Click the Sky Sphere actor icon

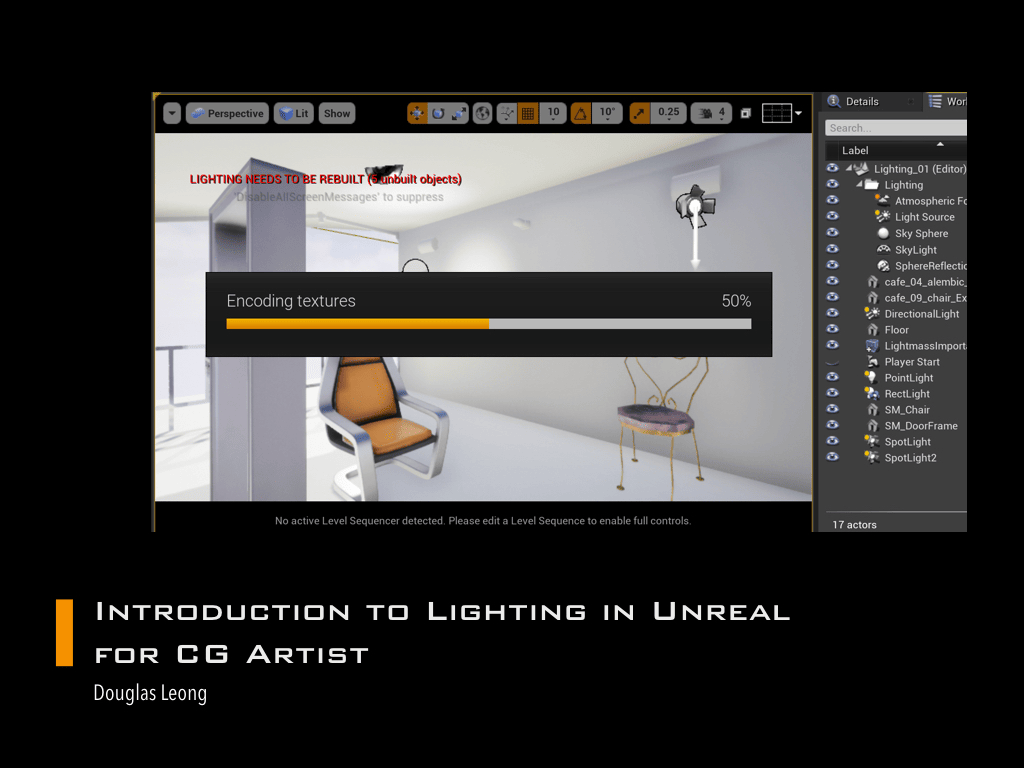[883, 233]
